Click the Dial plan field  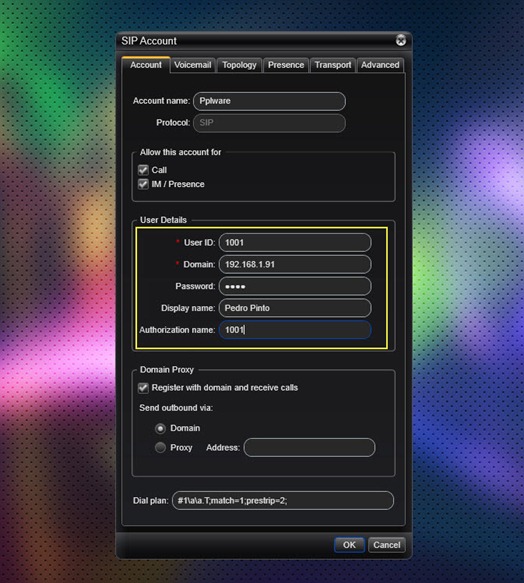[283, 500]
